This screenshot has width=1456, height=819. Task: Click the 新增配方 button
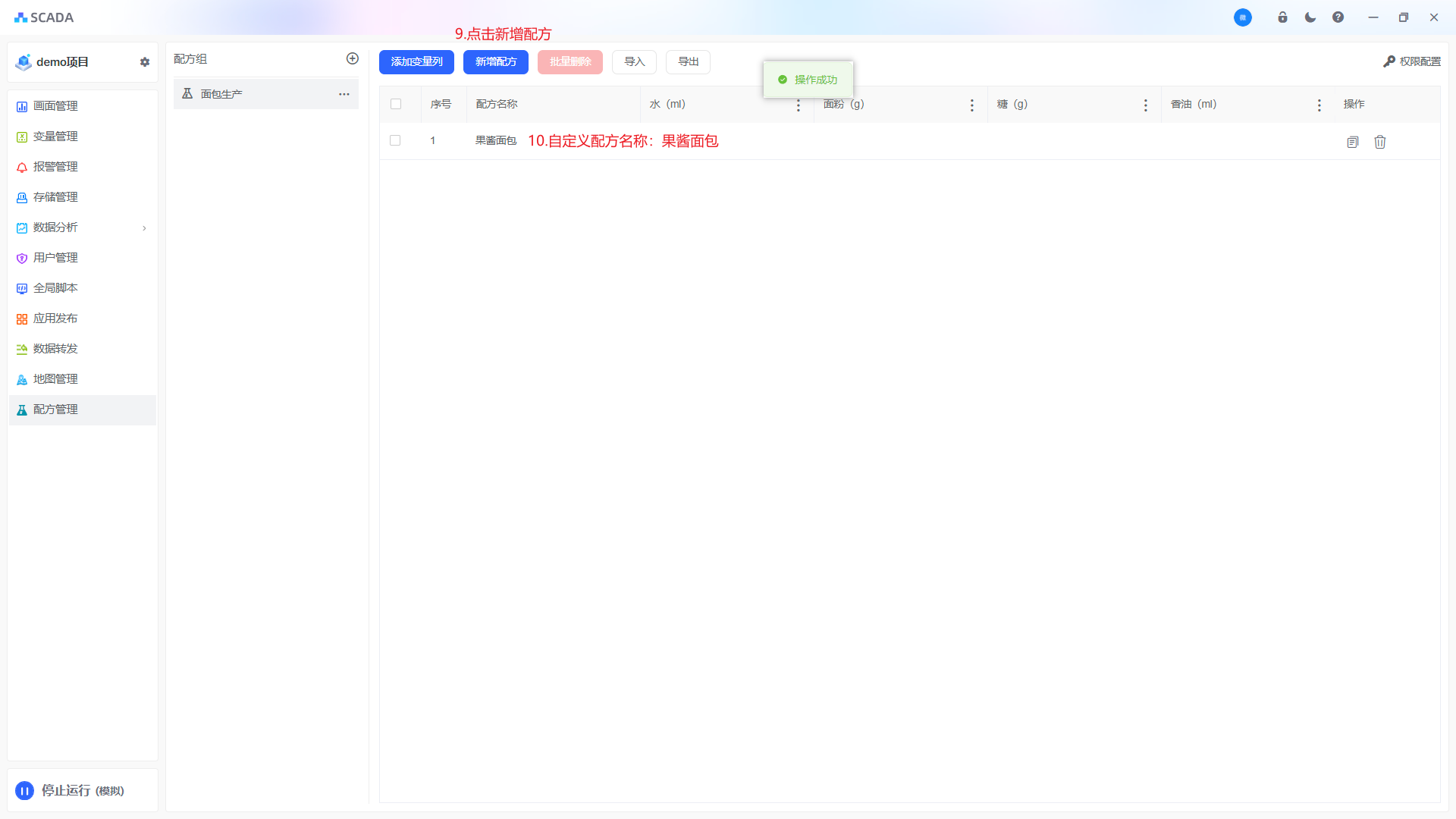496,62
